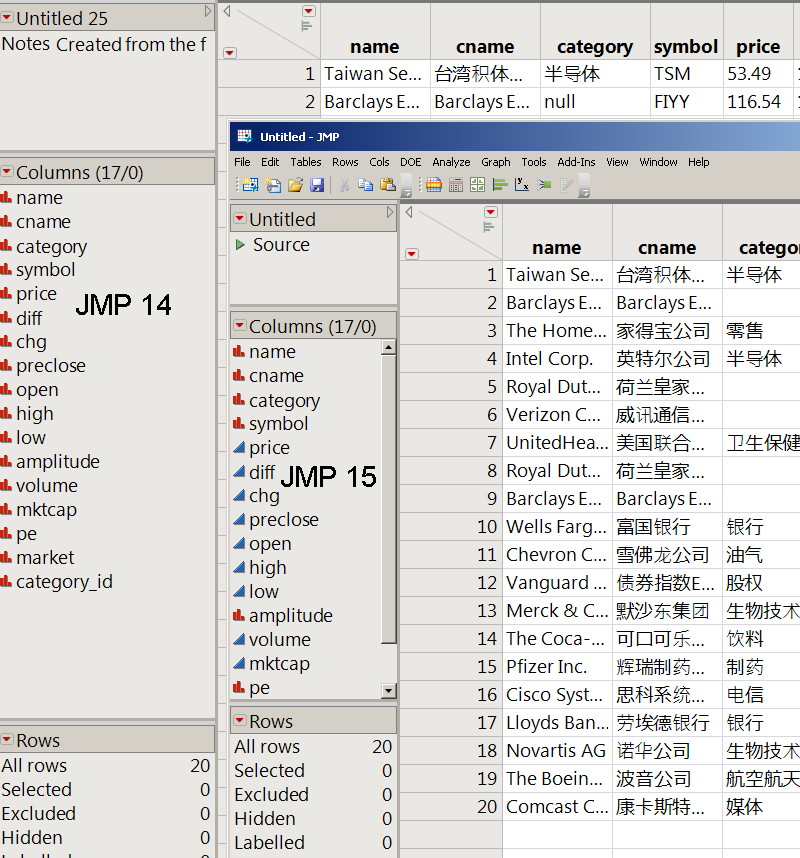The width and height of the screenshot is (800, 858).
Task: Select amplitude column in JMP 15 columns list
Action: (x=290, y=616)
